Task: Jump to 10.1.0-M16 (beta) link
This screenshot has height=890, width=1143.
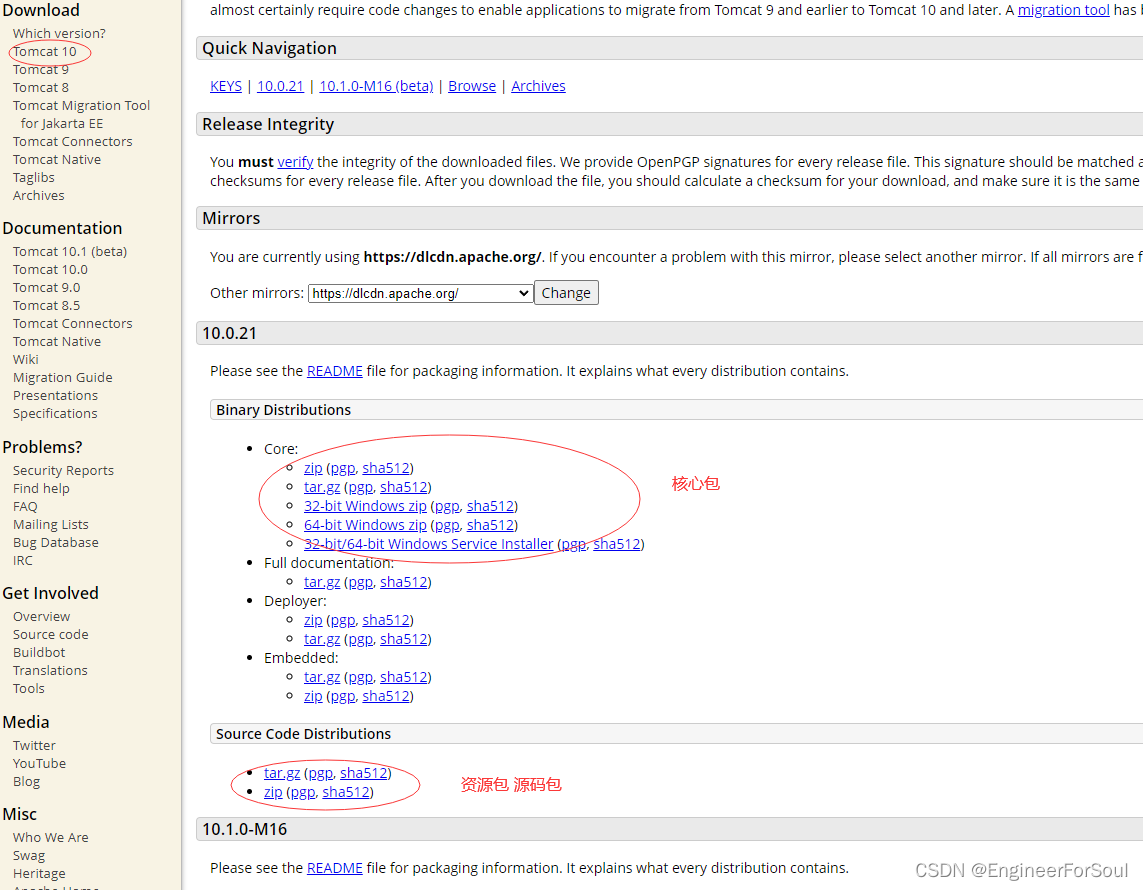Action: [376, 86]
